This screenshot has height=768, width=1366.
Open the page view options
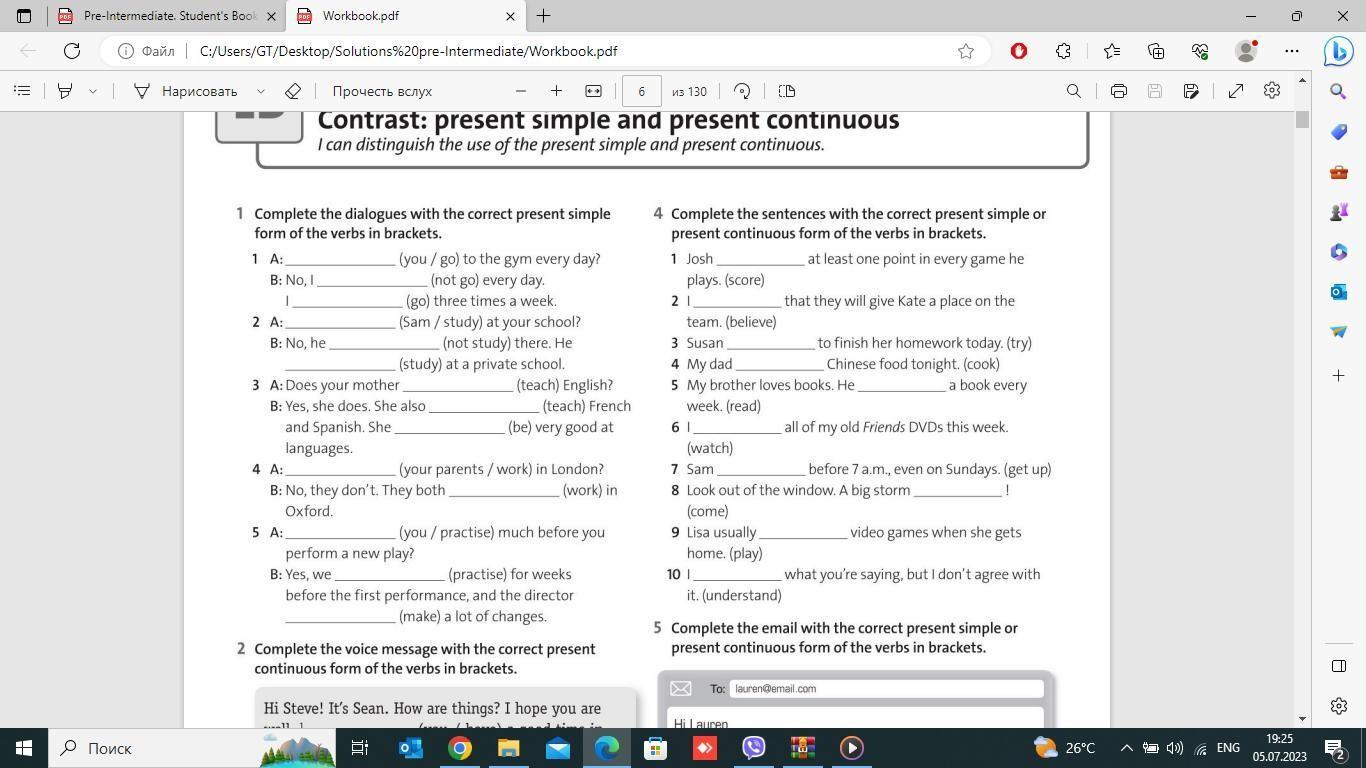[787, 91]
